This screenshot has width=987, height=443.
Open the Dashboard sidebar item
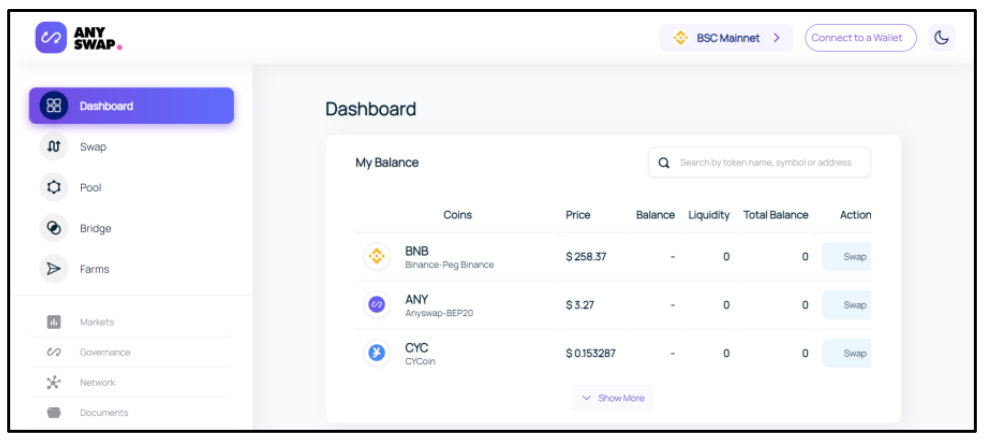coord(131,106)
